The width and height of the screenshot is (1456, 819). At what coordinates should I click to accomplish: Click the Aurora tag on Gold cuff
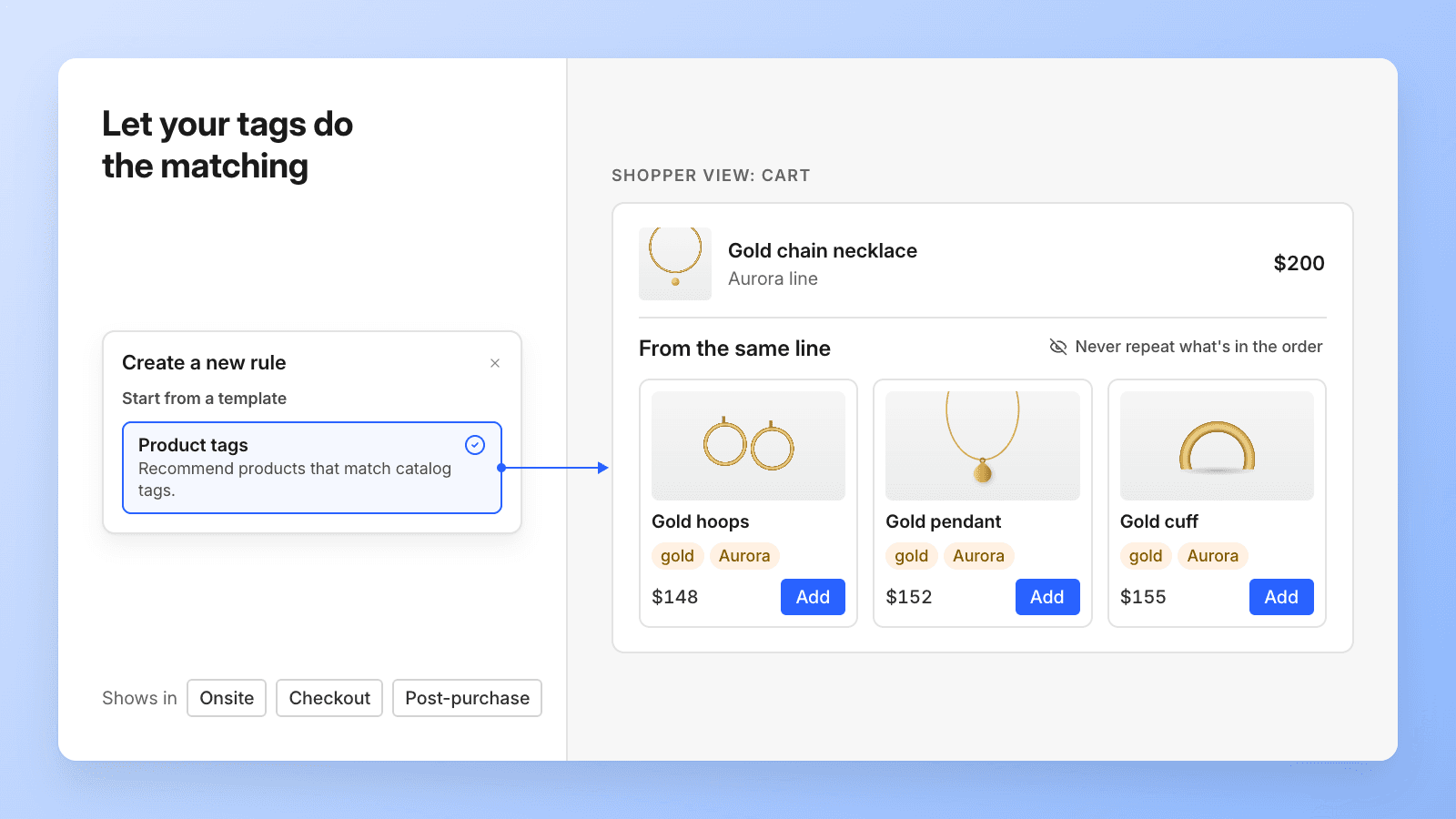(x=1213, y=556)
